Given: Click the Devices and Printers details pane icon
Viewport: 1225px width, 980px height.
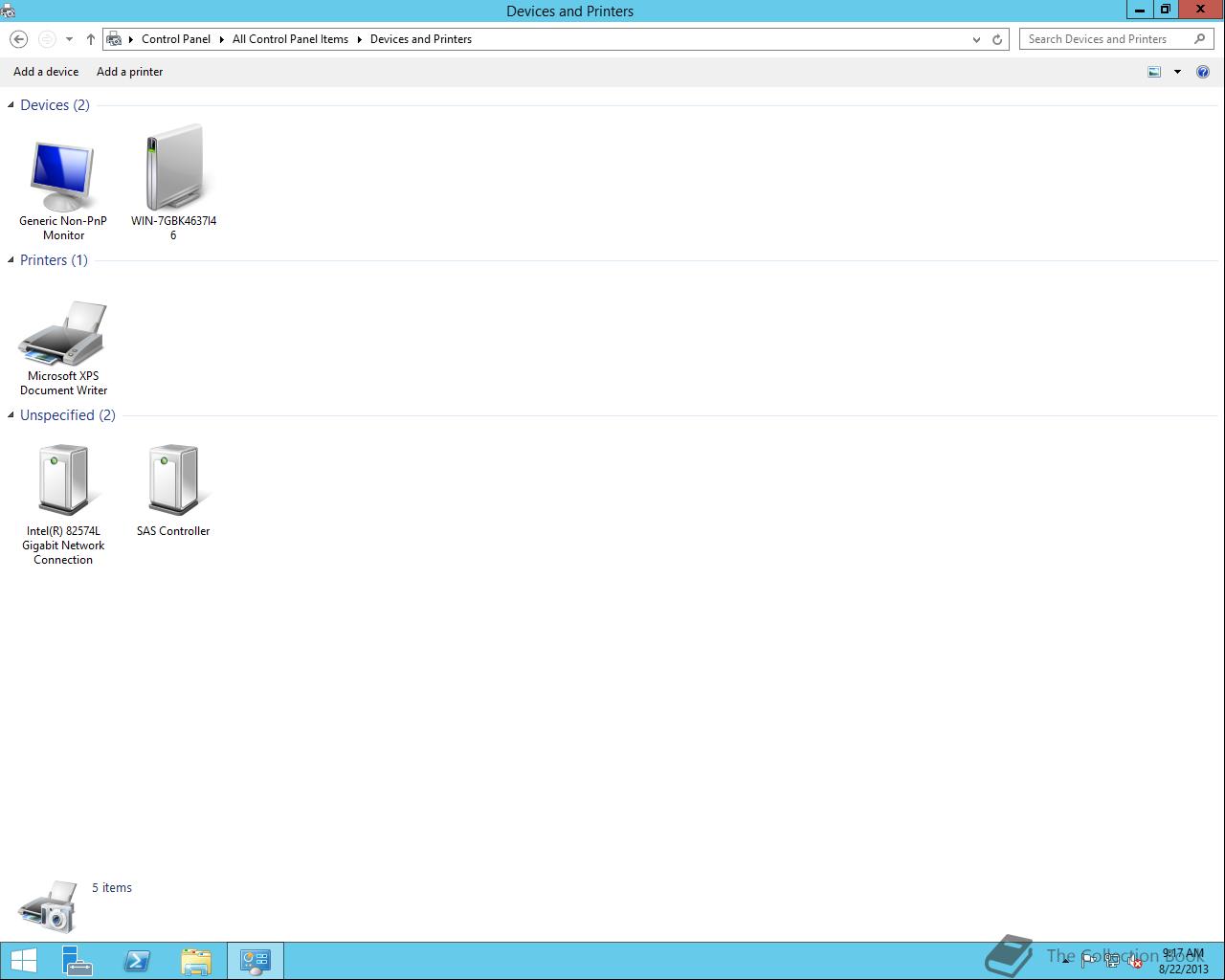Looking at the screenshot, I should [48, 906].
